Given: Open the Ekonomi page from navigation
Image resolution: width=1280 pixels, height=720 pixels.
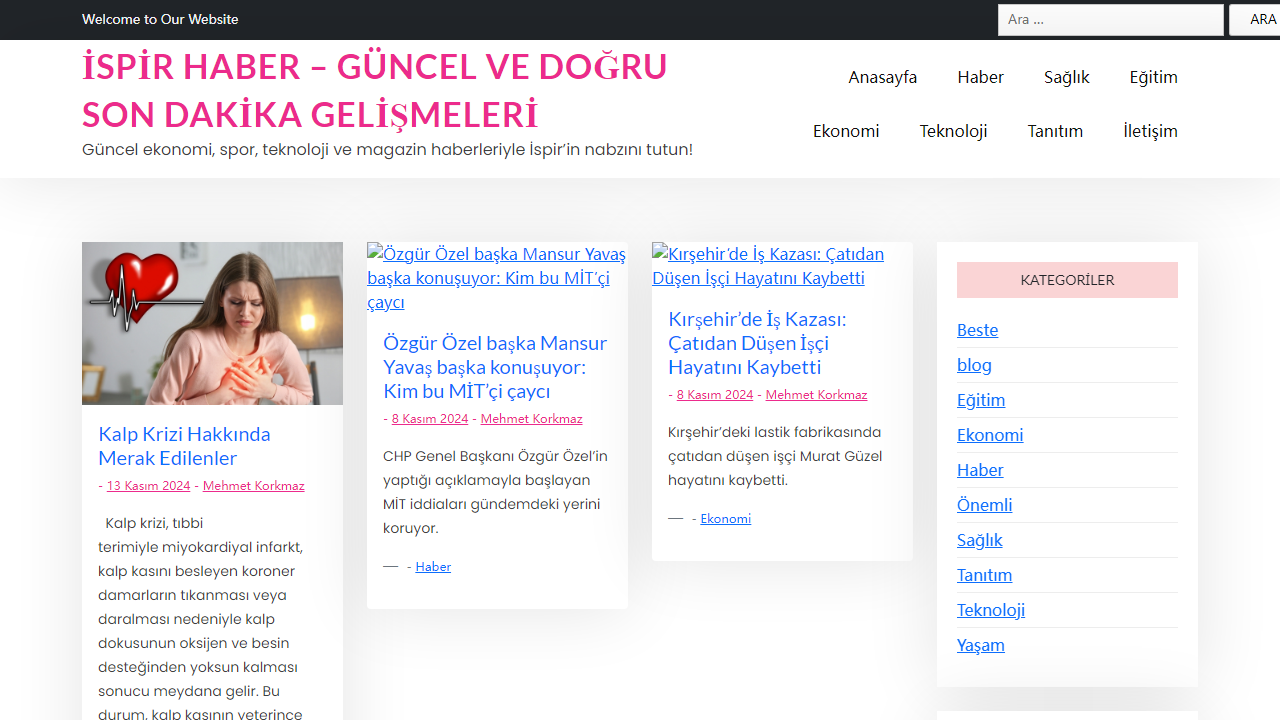Looking at the screenshot, I should (845, 131).
